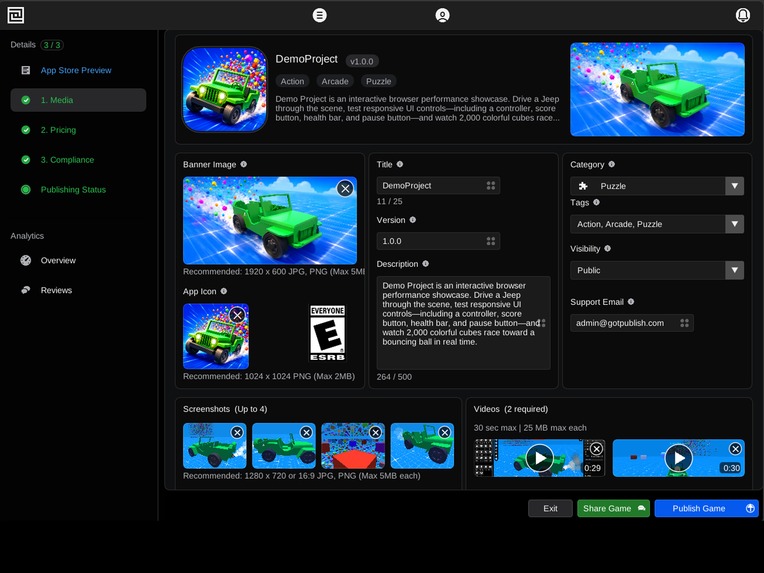Click the info icon next to Description
The height and width of the screenshot is (573, 764).
tap(425, 264)
